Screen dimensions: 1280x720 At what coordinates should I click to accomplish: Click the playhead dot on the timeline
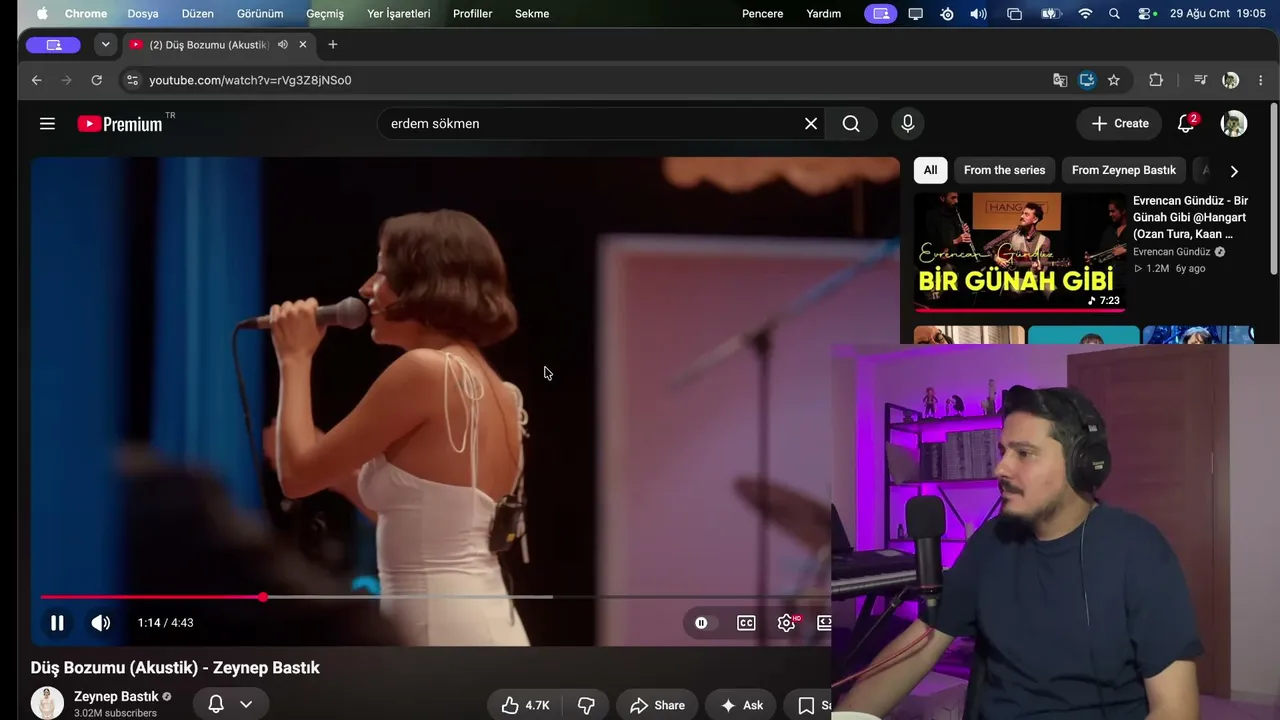262,597
